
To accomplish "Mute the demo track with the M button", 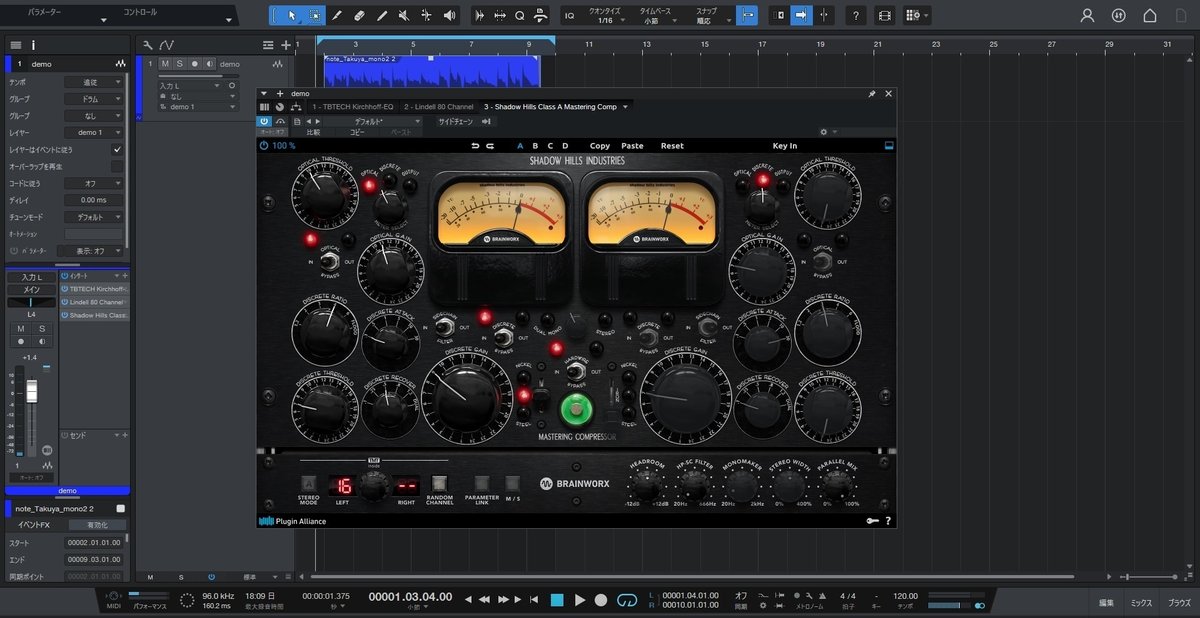I will pos(165,64).
